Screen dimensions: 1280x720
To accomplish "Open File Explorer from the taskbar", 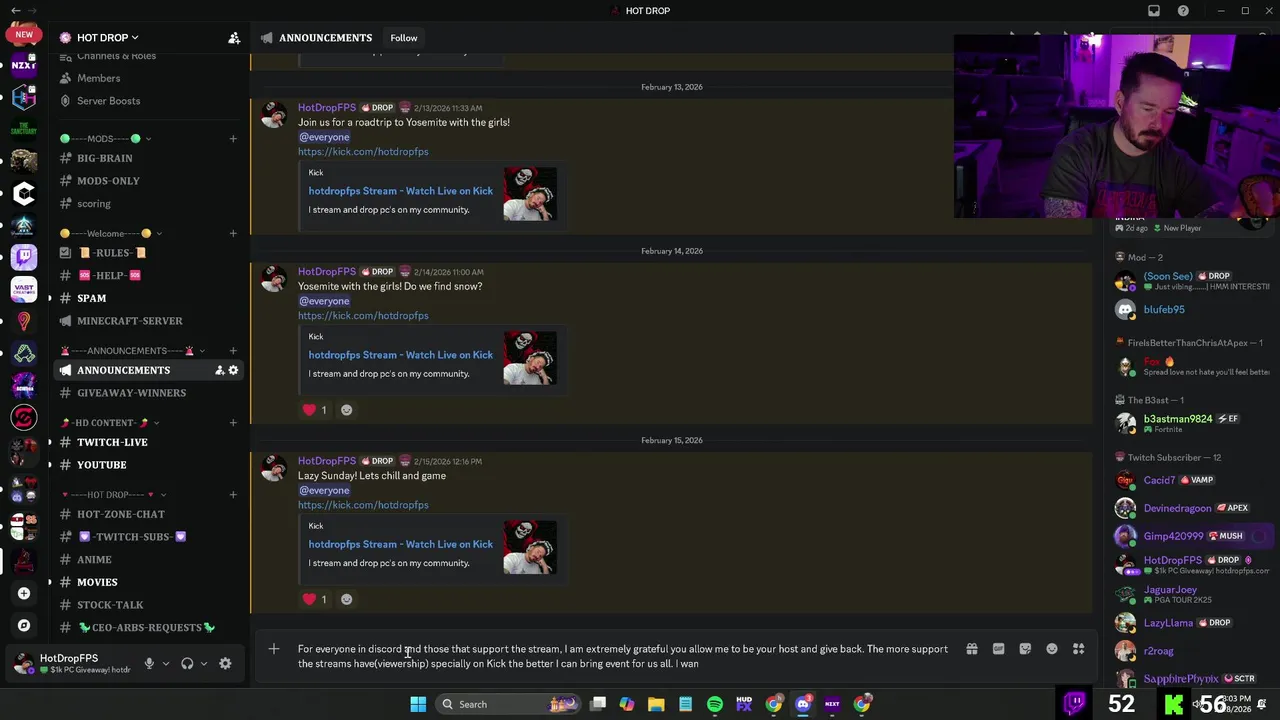I will [x=656, y=704].
